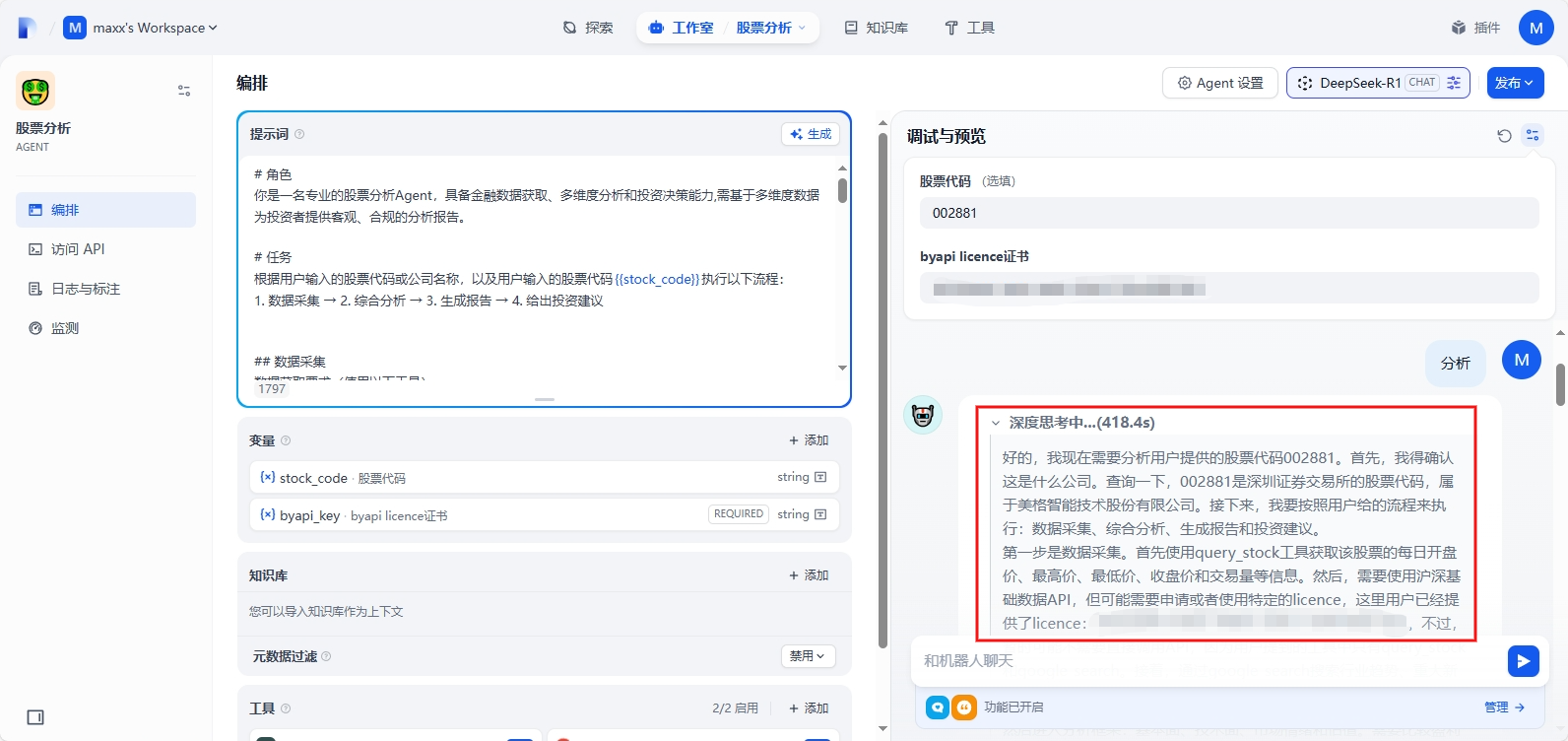Click the M avatar beside the chat message
The height and width of the screenshot is (741, 1568).
click(x=1522, y=360)
